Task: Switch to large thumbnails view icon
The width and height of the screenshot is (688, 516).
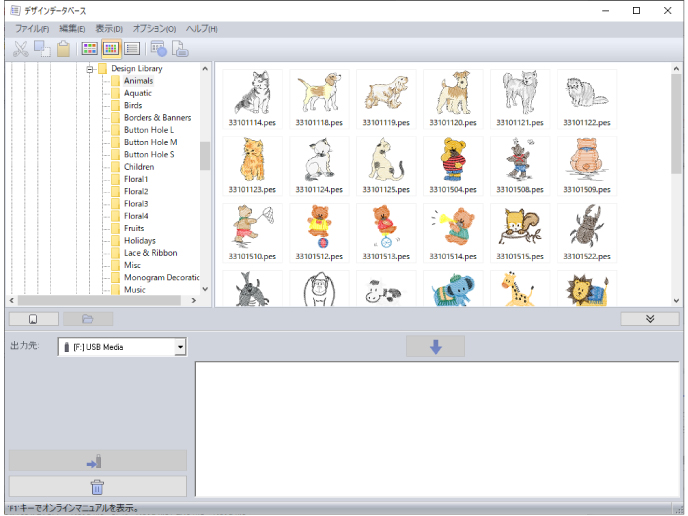Action: point(90,49)
